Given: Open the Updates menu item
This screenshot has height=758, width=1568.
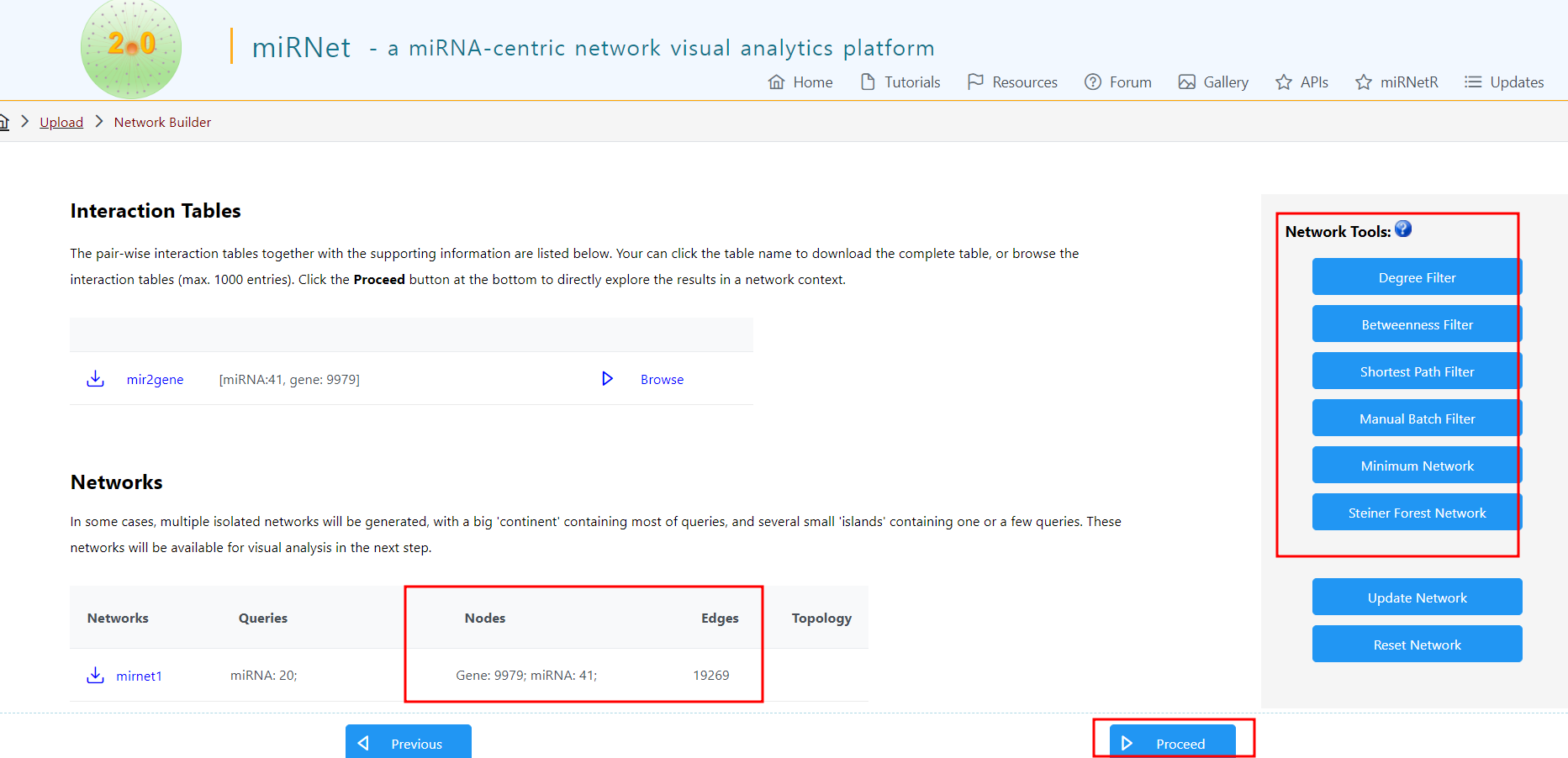Looking at the screenshot, I should 1517,82.
